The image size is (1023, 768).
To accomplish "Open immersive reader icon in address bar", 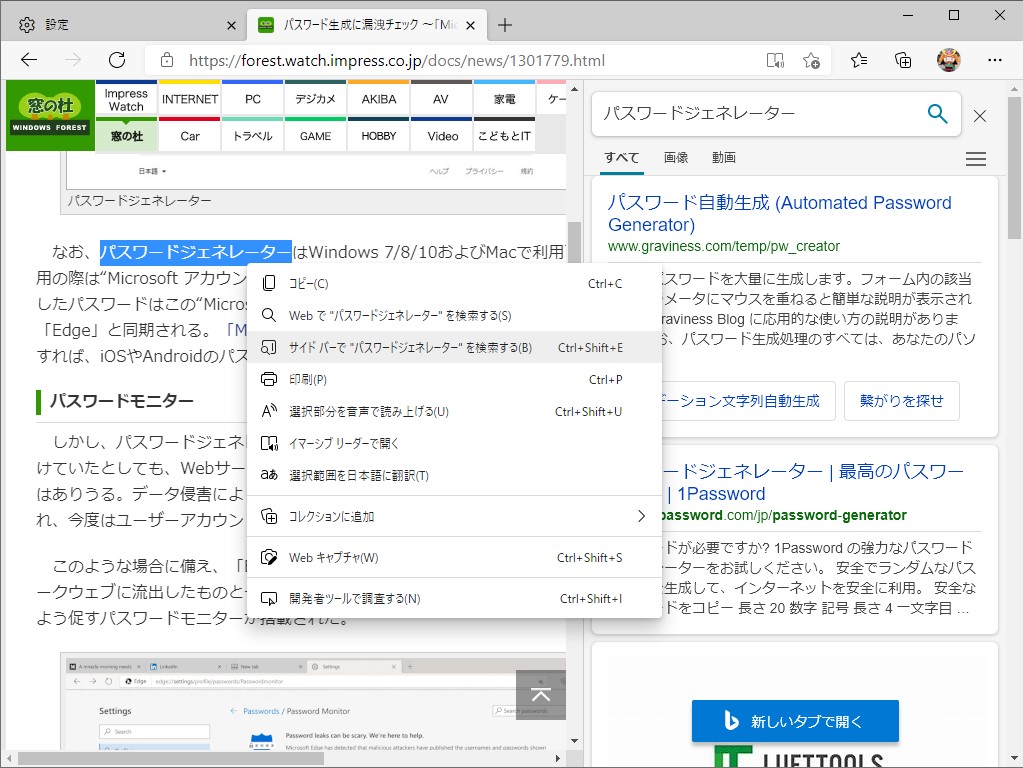I will pyautogui.click(x=774, y=60).
